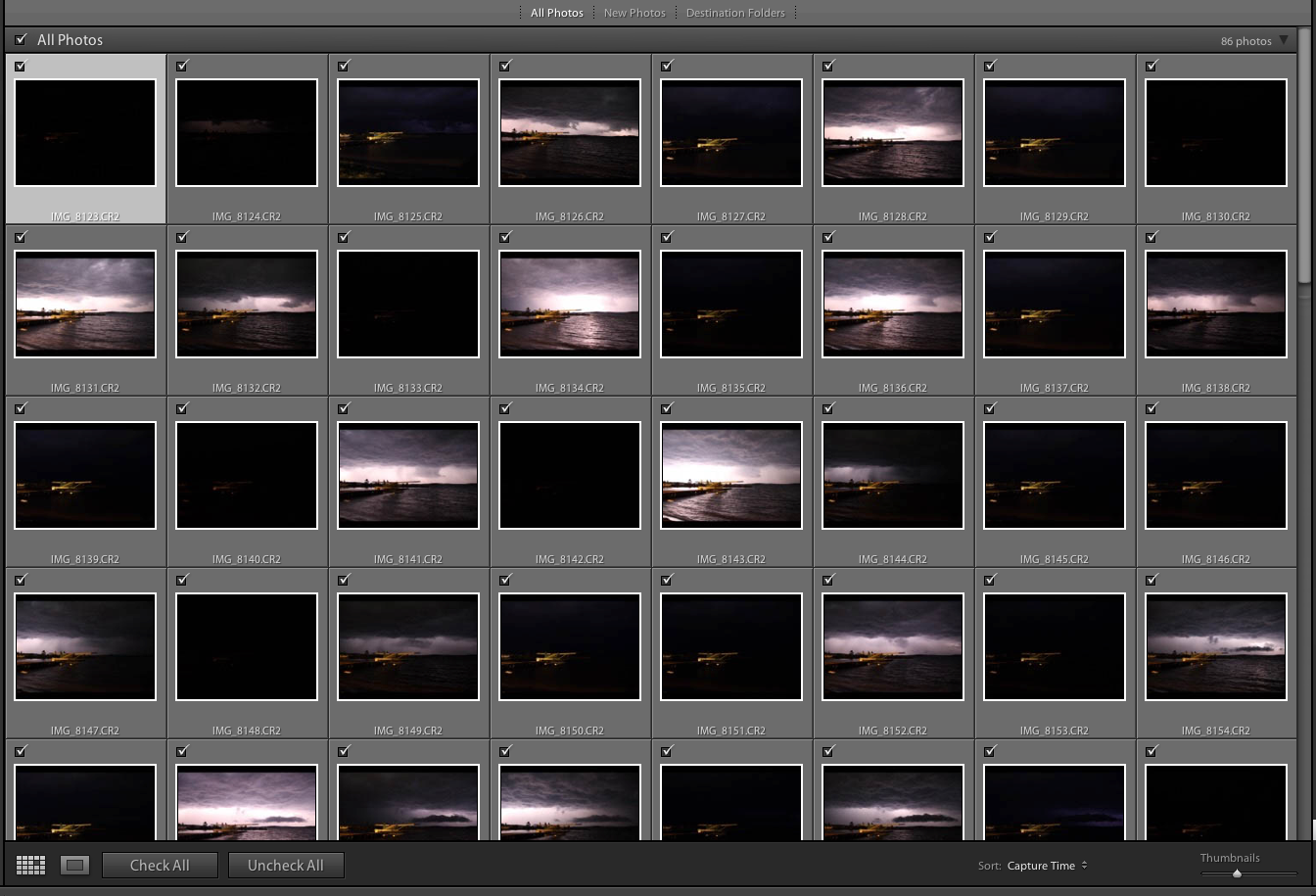The height and width of the screenshot is (896, 1316).
Task: Click the Check All button
Action: tap(160, 865)
